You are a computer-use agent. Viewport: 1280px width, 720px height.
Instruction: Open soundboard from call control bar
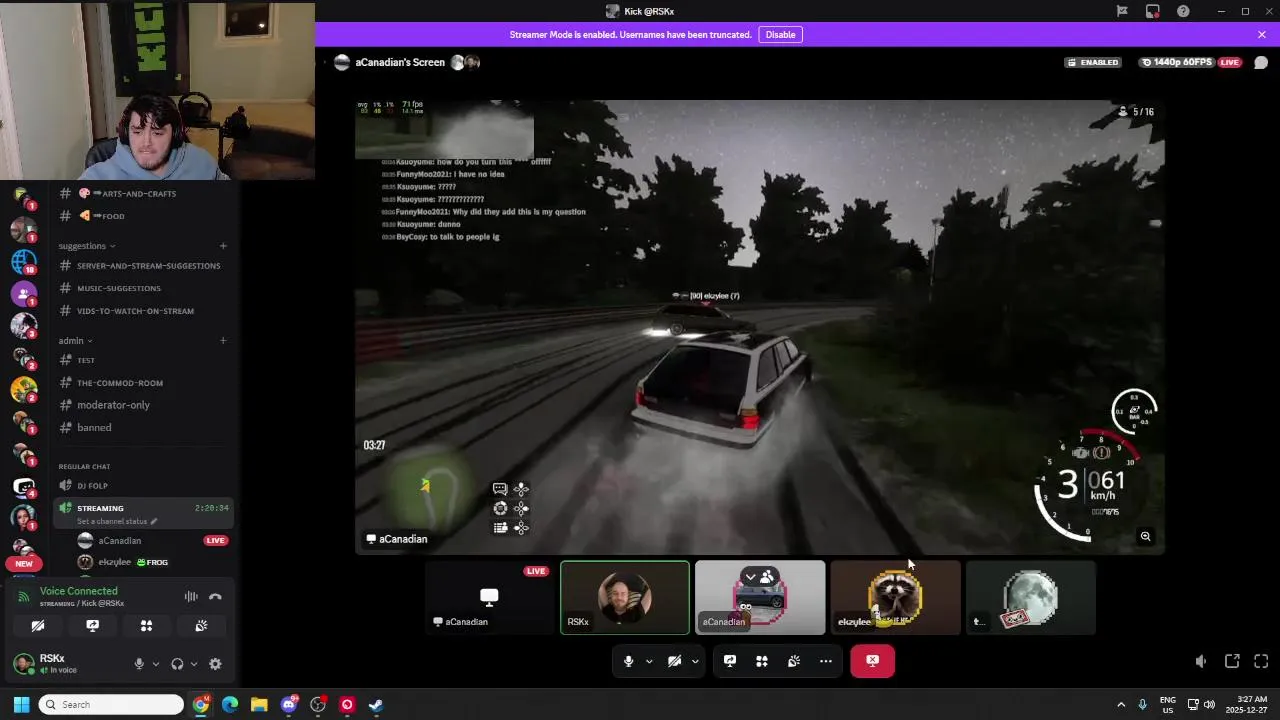(x=794, y=661)
